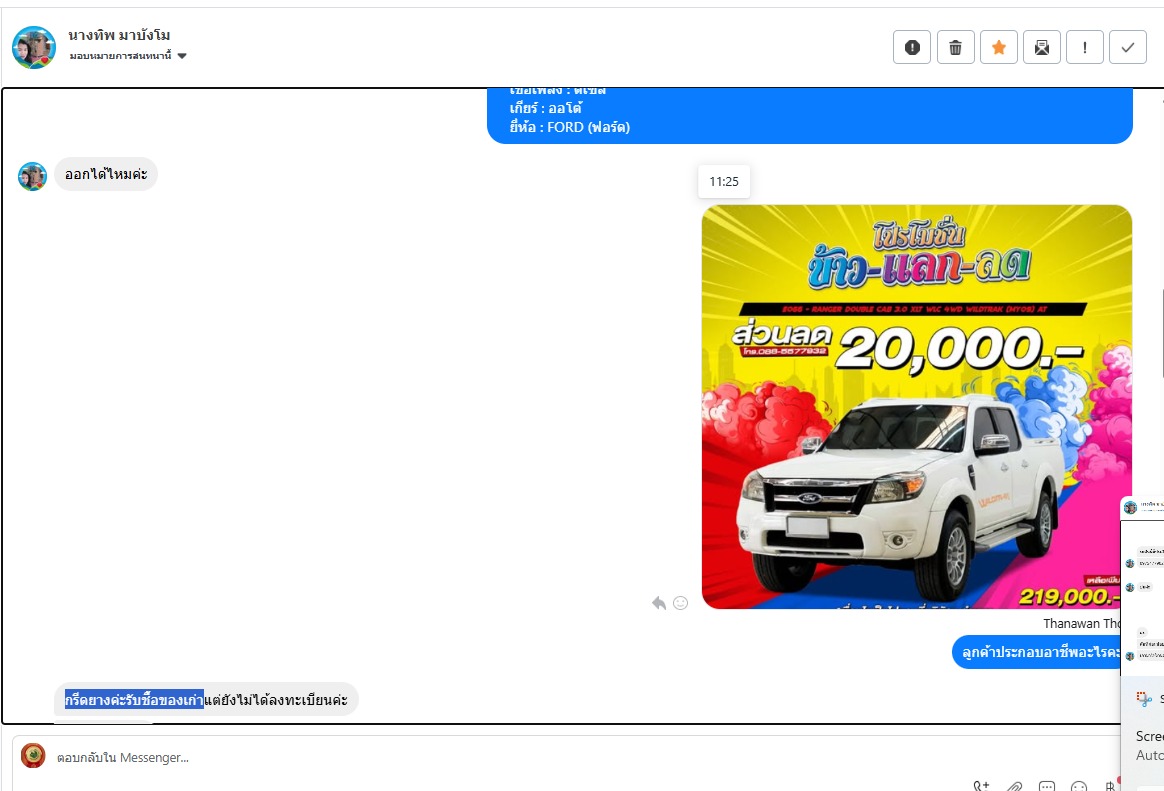Open saved replies speech bubble icon

(x=1047, y=786)
